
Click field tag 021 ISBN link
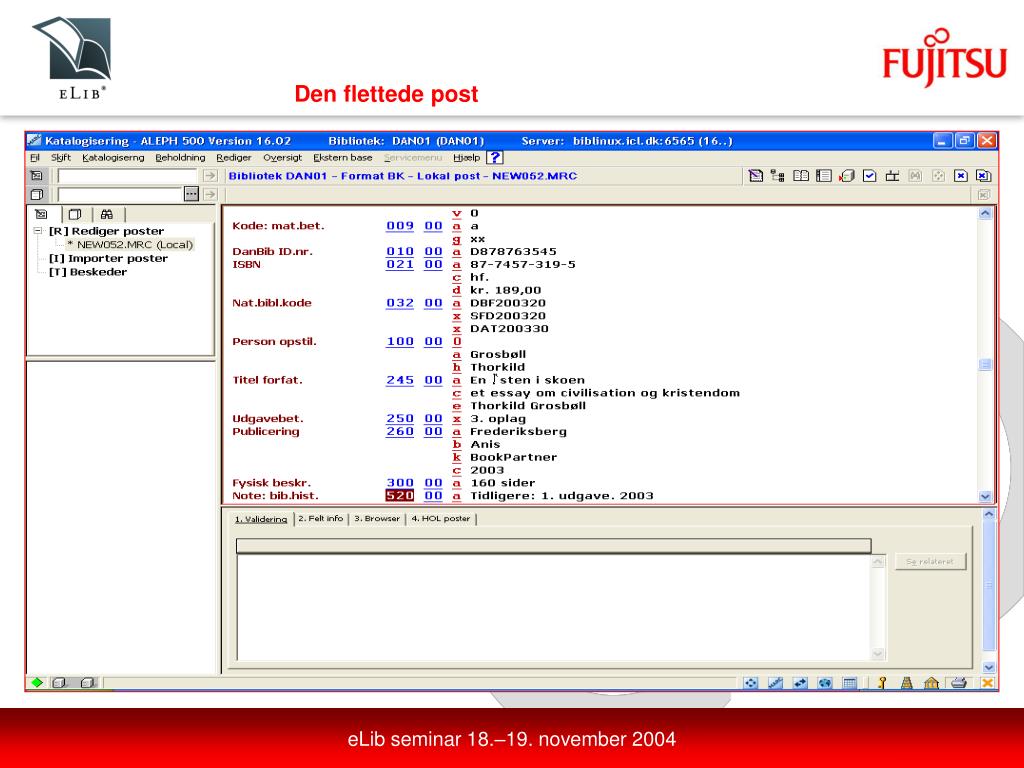pyautogui.click(x=400, y=264)
